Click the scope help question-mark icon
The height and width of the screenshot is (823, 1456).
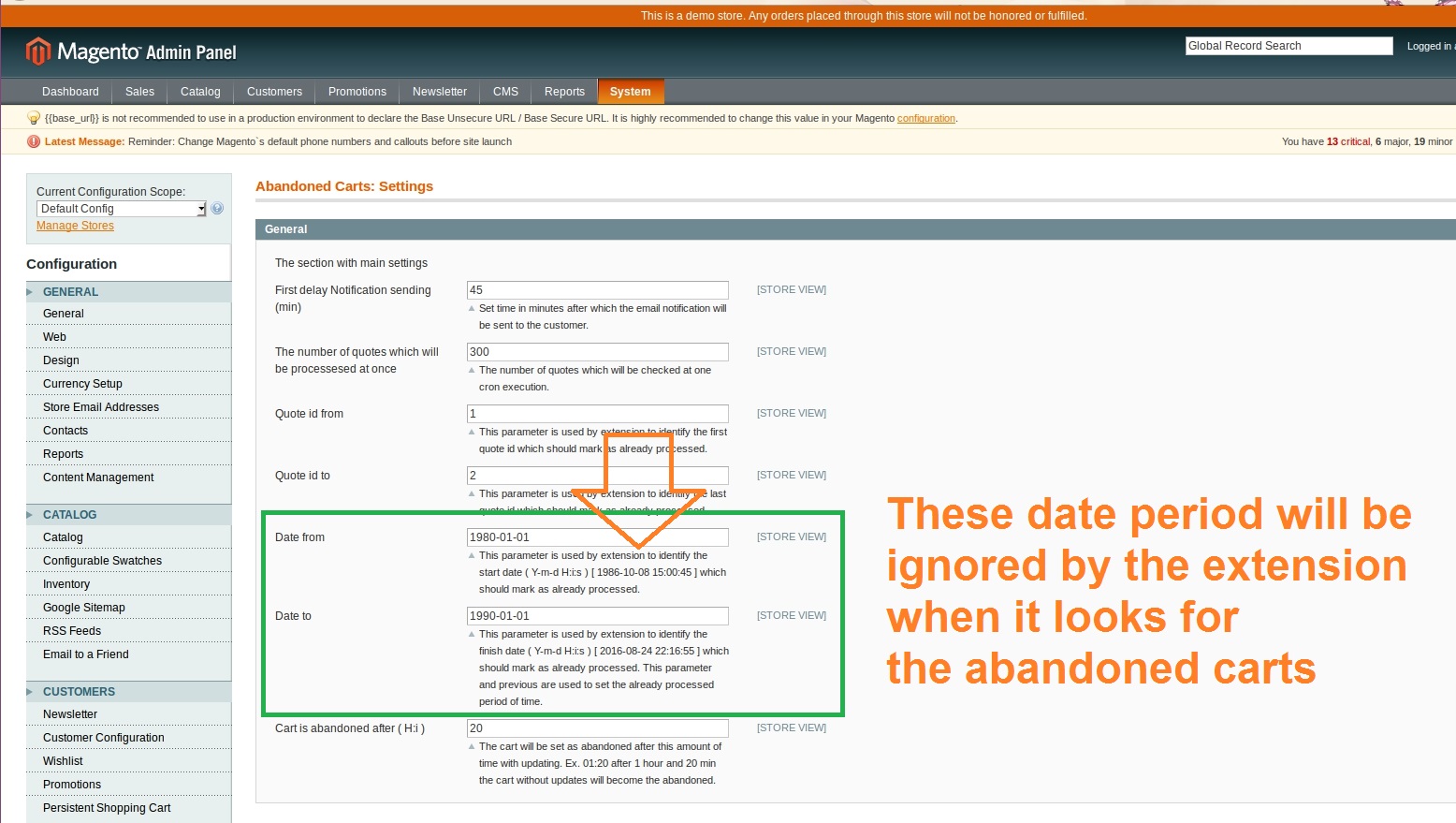tap(217, 209)
